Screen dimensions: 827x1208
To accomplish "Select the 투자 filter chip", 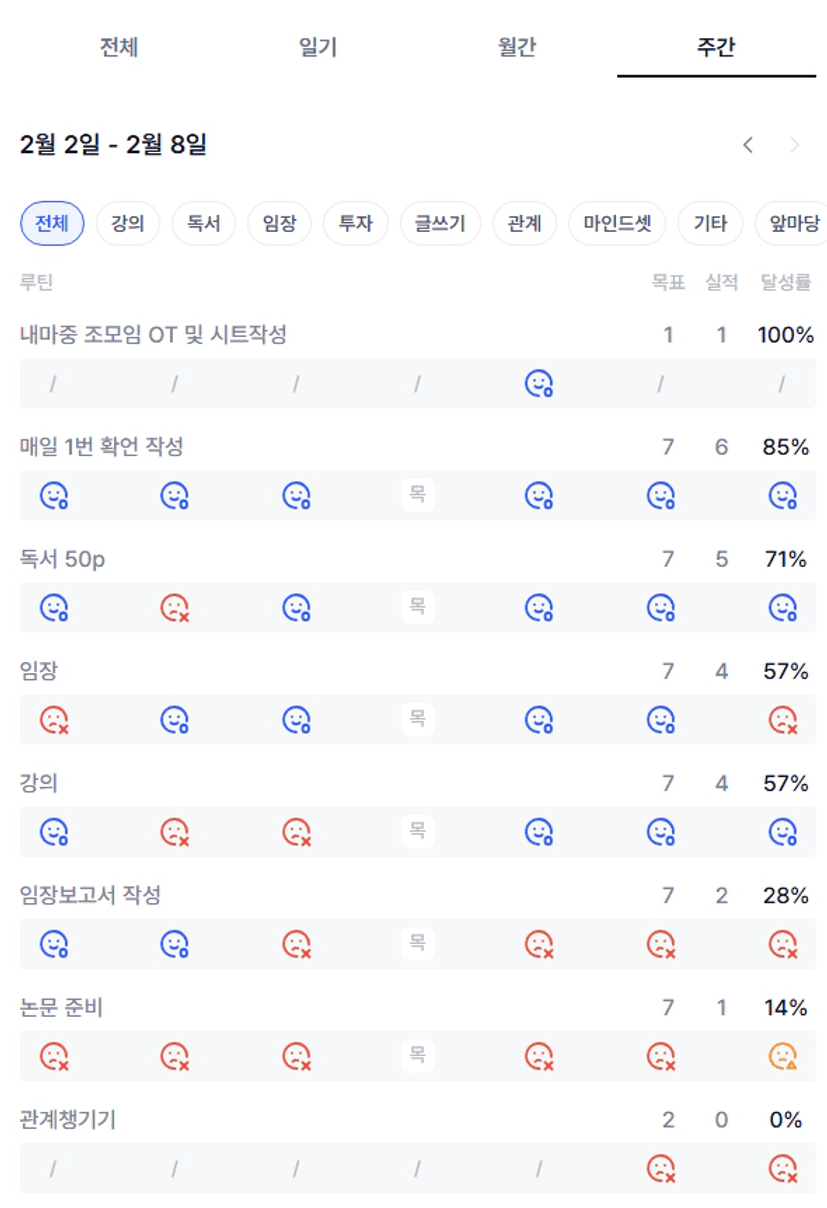I will point(355,223).
